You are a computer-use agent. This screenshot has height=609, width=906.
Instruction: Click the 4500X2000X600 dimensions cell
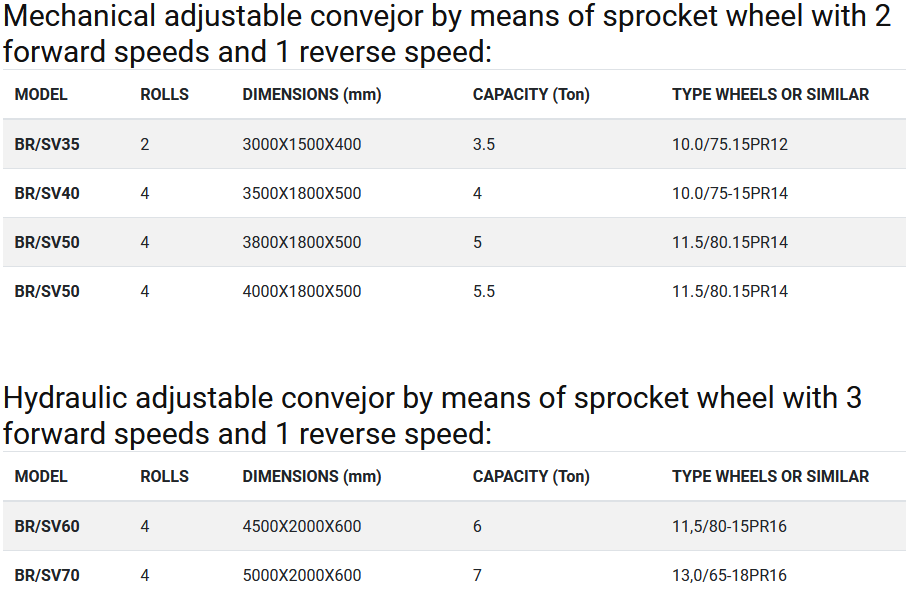302,526
